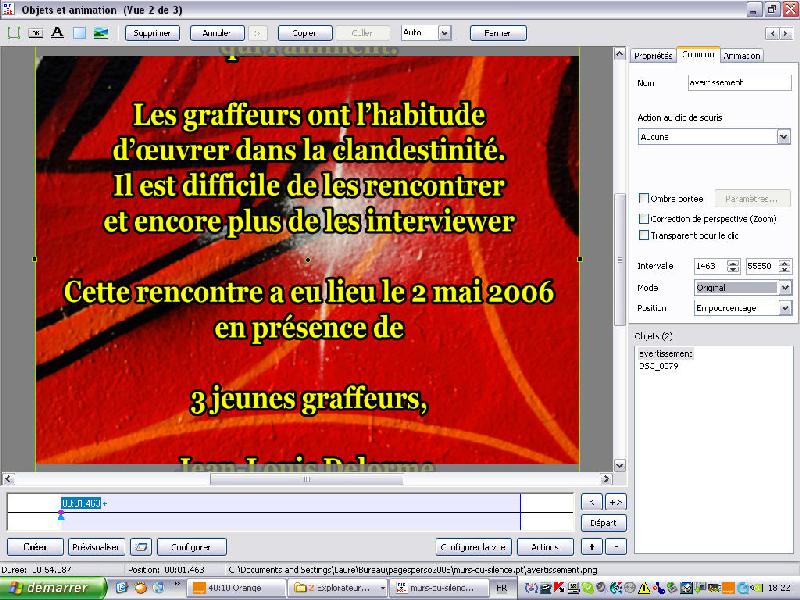This screenshot has height=600, width=800.
Task: Click the small redo arrow next to Annuler
Action: (258, 33)
